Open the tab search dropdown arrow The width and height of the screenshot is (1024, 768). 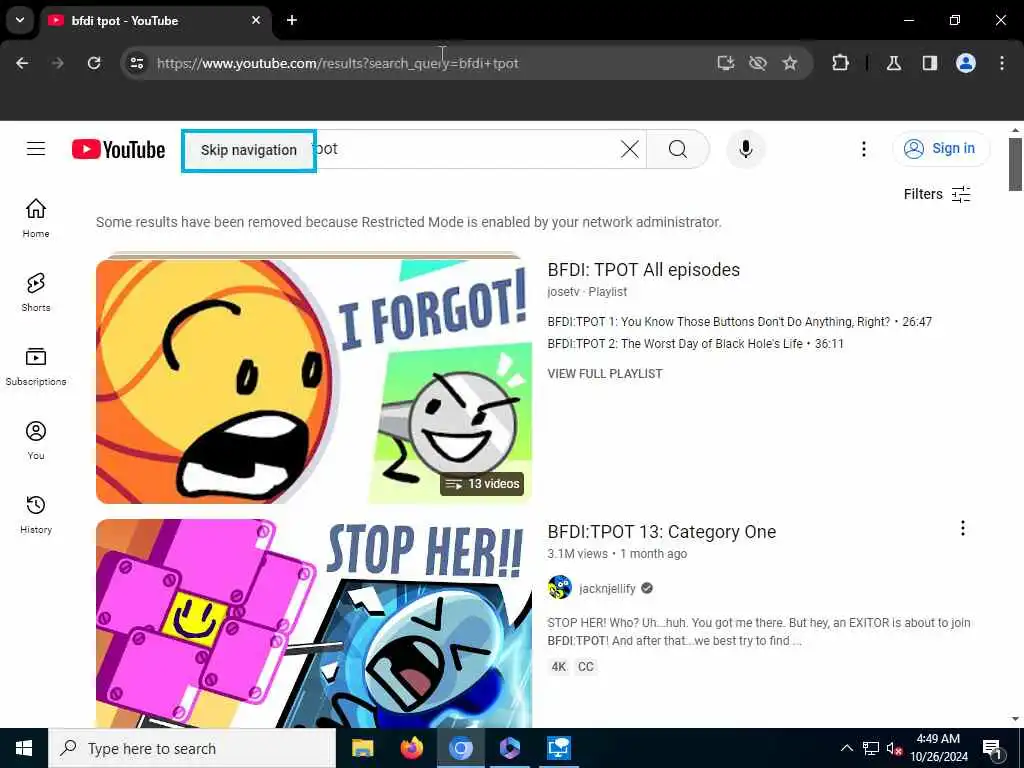[20, 20]
